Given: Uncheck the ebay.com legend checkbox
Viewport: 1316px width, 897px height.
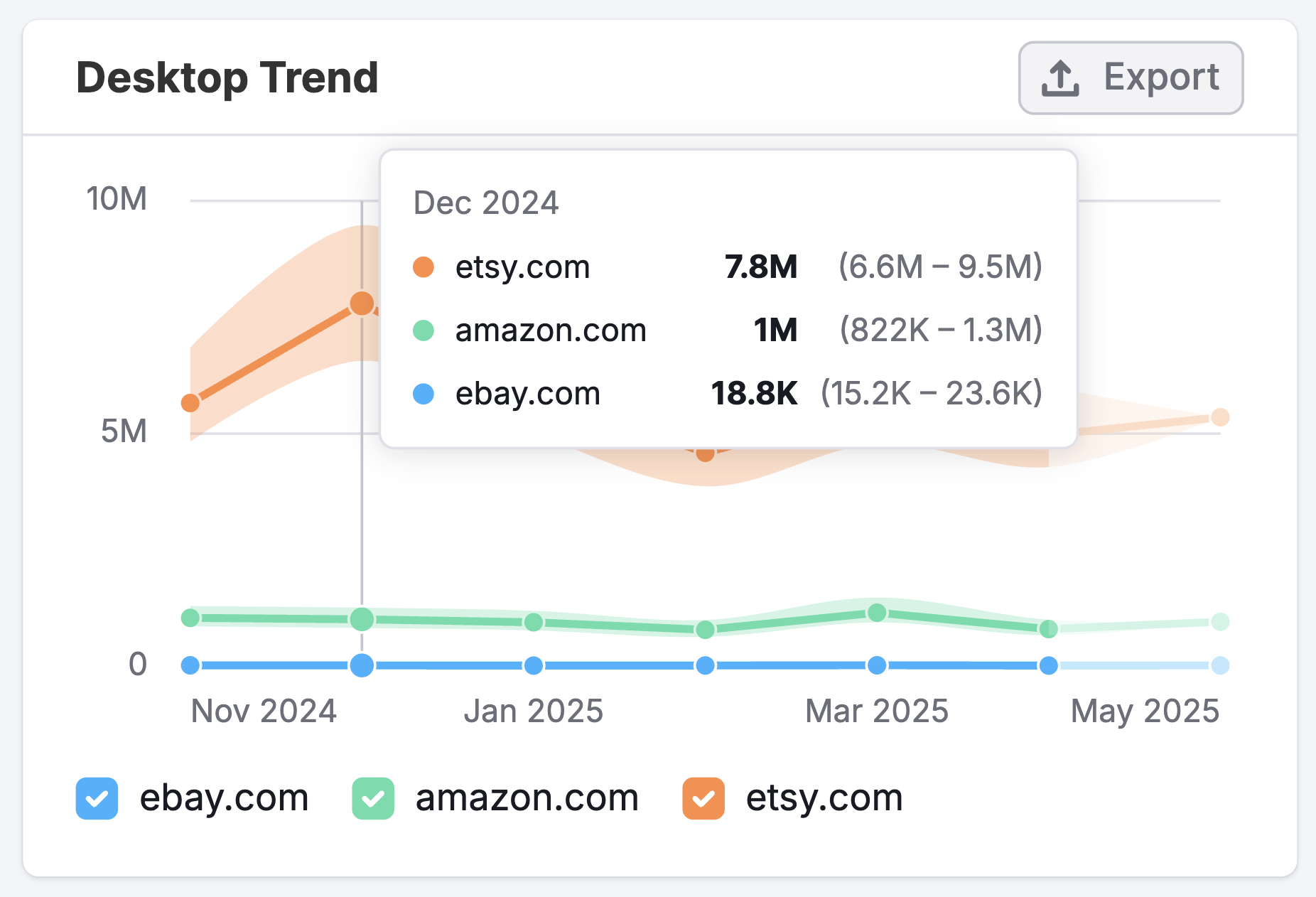Looking at the screenshot, I should click(x=97, y=798).
